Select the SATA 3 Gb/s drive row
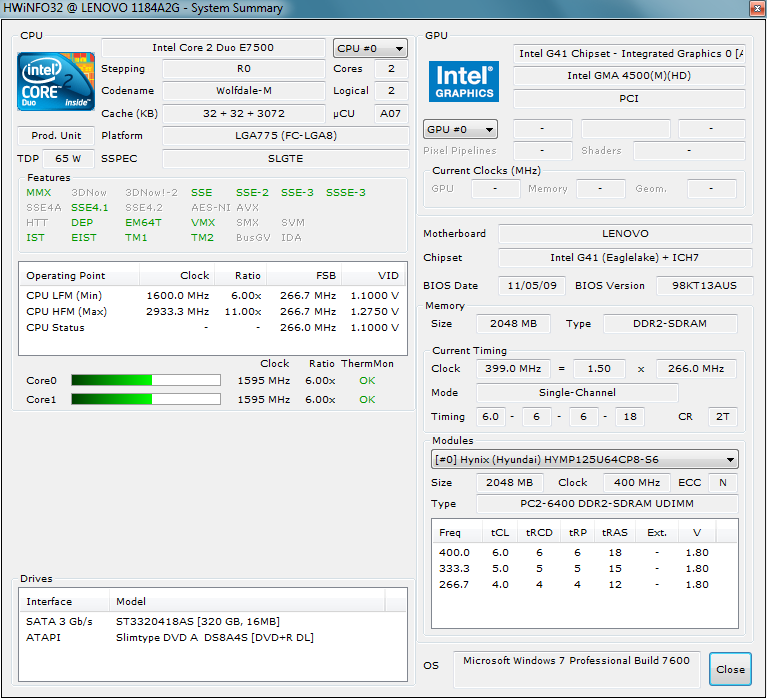Viewport: 767px width, 699px height. pyautogui.click(x=212, y=622)
